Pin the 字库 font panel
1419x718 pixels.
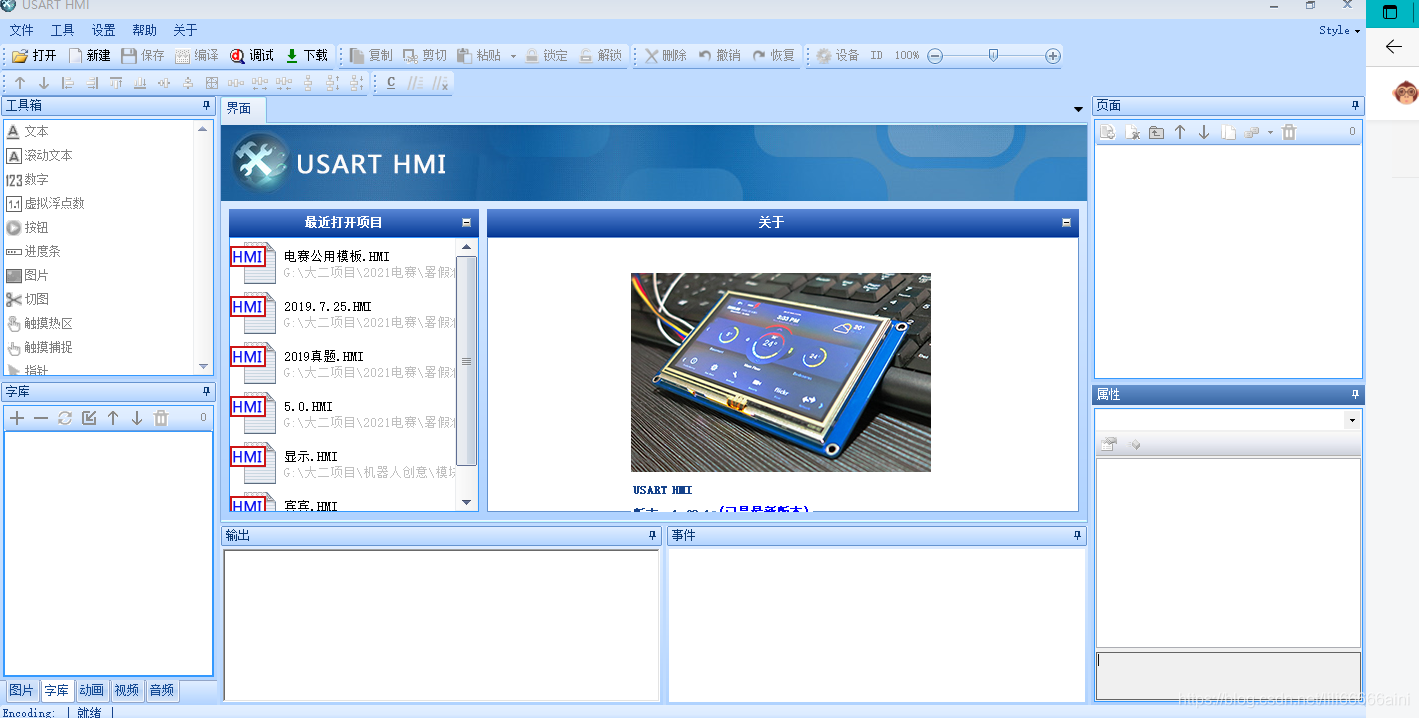206,391
